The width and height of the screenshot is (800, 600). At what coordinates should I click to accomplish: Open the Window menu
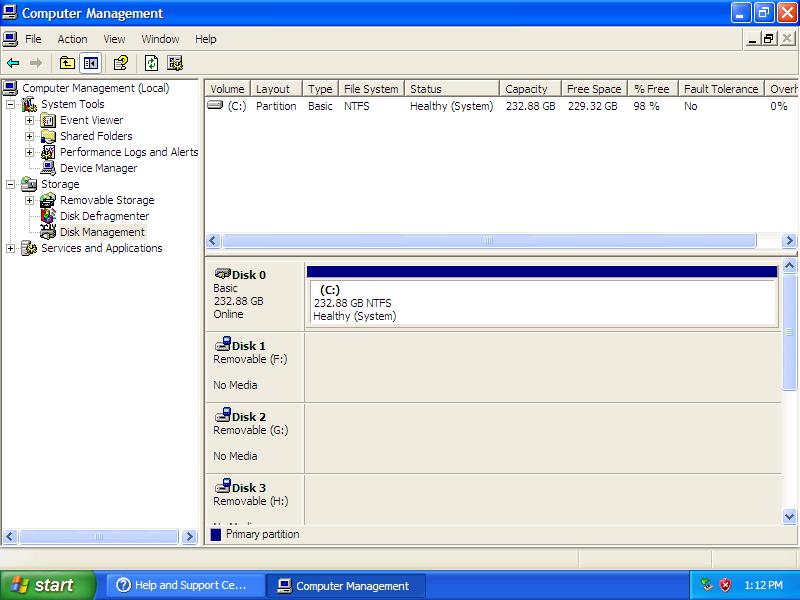(160, 39)
